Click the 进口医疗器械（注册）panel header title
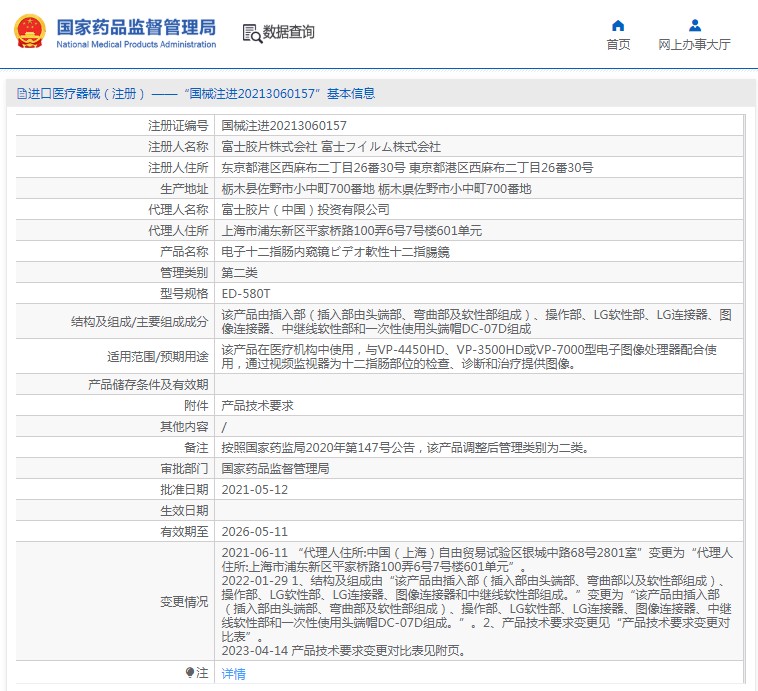Screen dimensions: 758x691 pyautogui.click(x=86, y=94)
